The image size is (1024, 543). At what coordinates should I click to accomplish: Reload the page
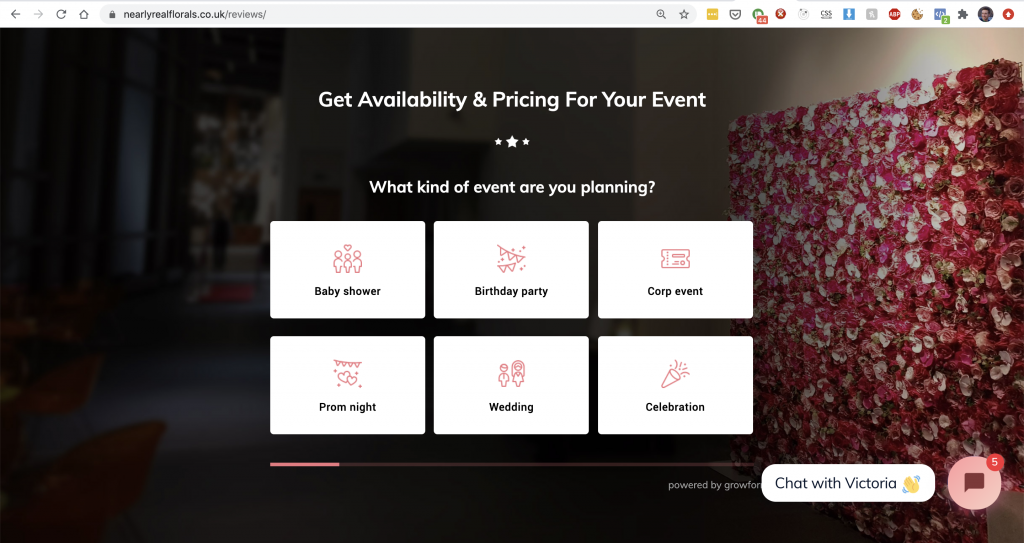pos(61,14)
